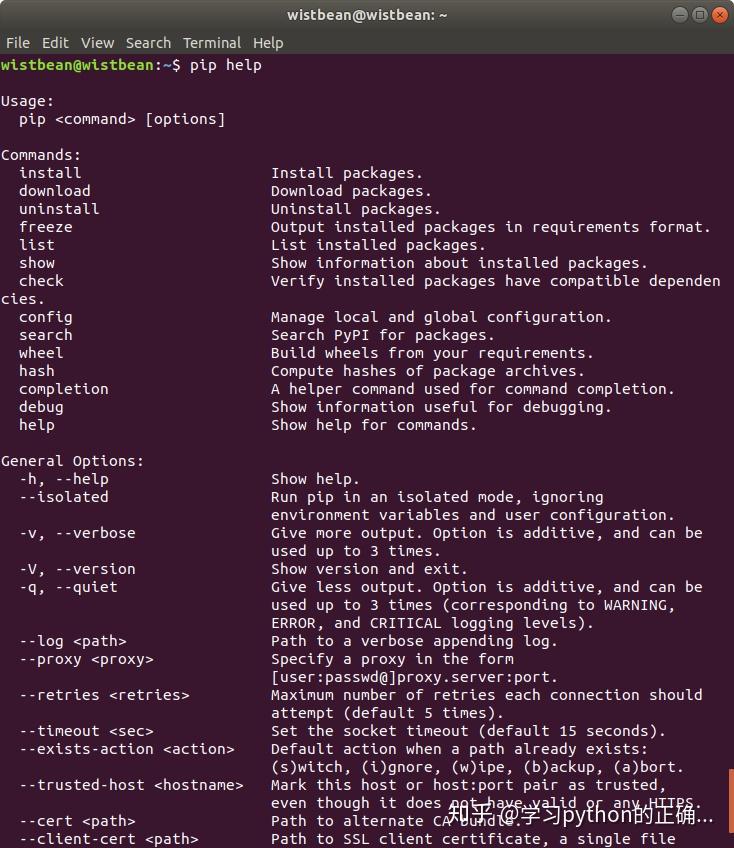The width and height of the screenshot is (734, 848).
Task: Click the '--proxy <proxy>' option text
Action: coord(86,659)
